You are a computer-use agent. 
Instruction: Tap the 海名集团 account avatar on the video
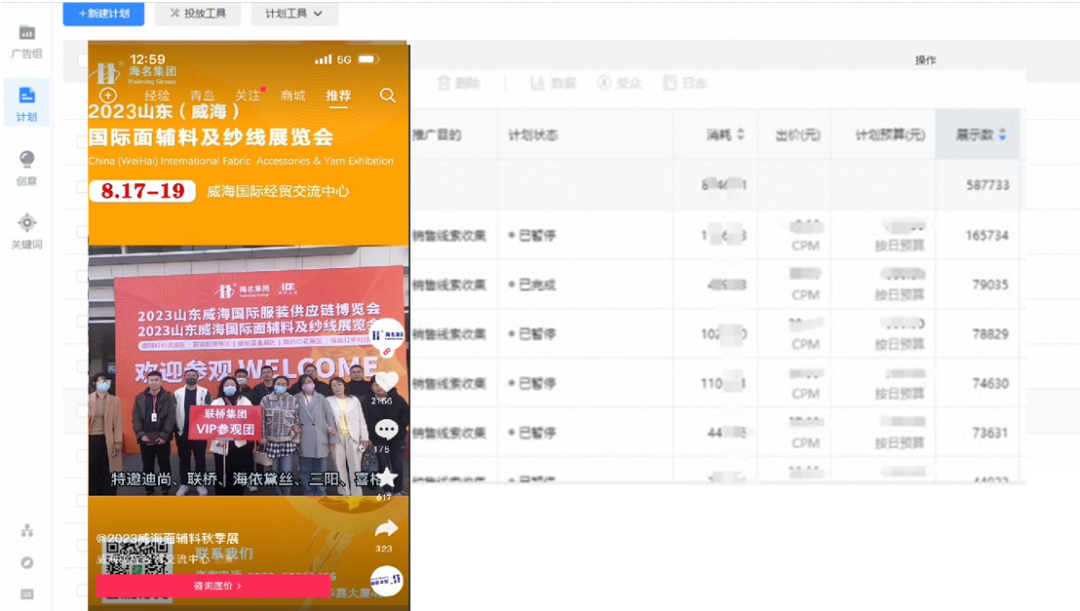(386, 336)
